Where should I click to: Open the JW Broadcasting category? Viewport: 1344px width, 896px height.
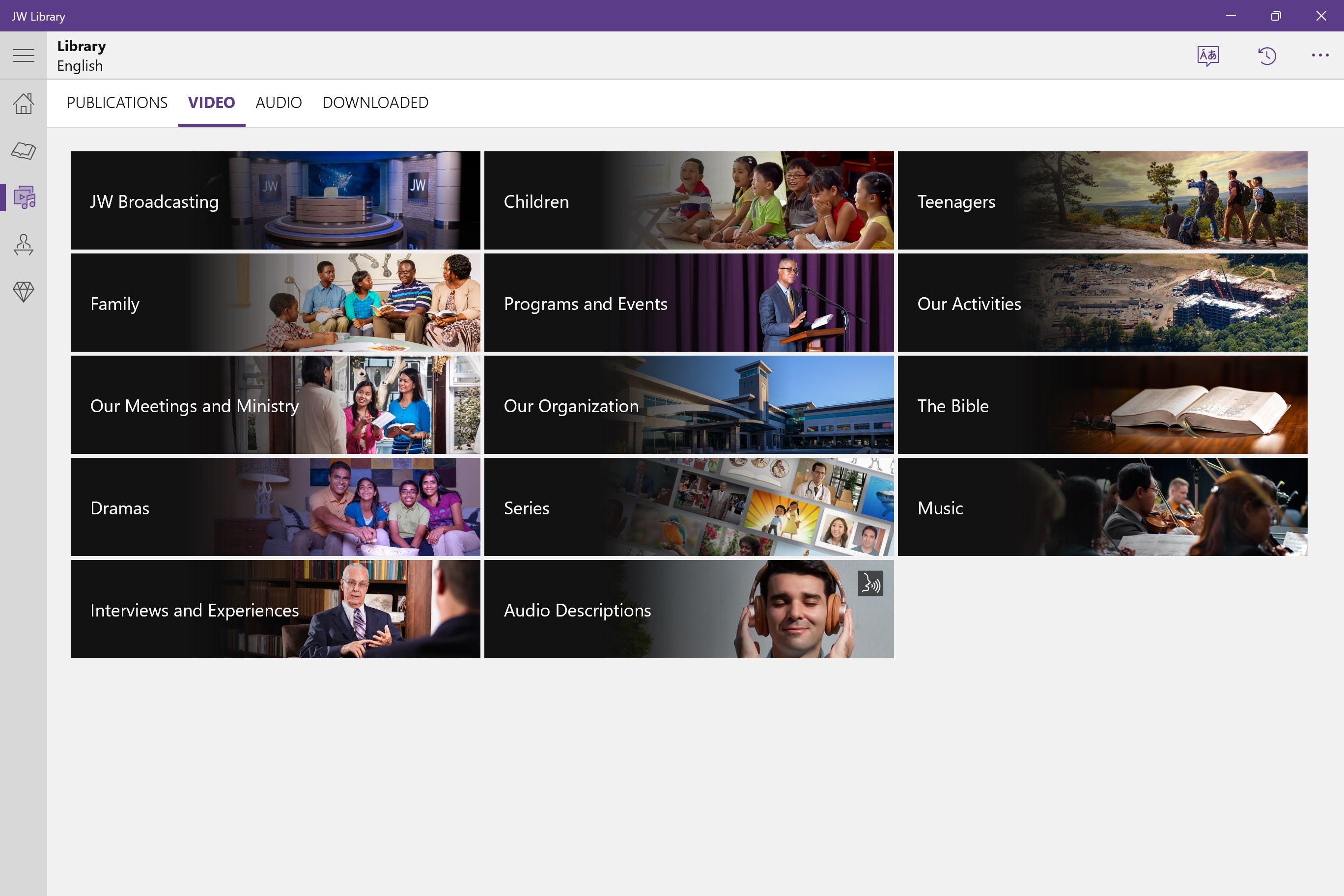(276, 200)
